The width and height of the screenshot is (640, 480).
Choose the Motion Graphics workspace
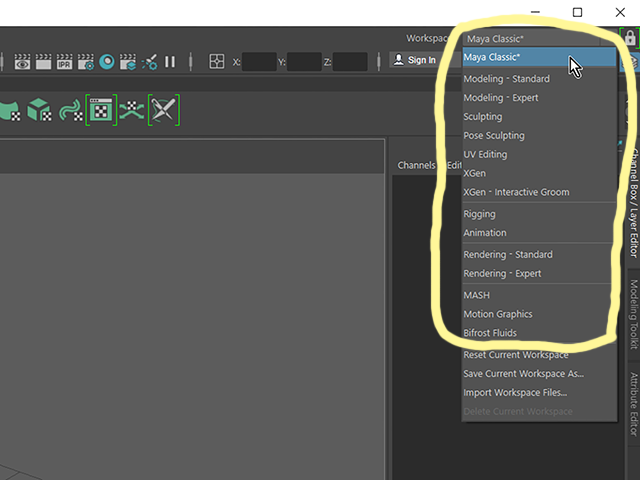pyautogui.click(x=539, y=314)
